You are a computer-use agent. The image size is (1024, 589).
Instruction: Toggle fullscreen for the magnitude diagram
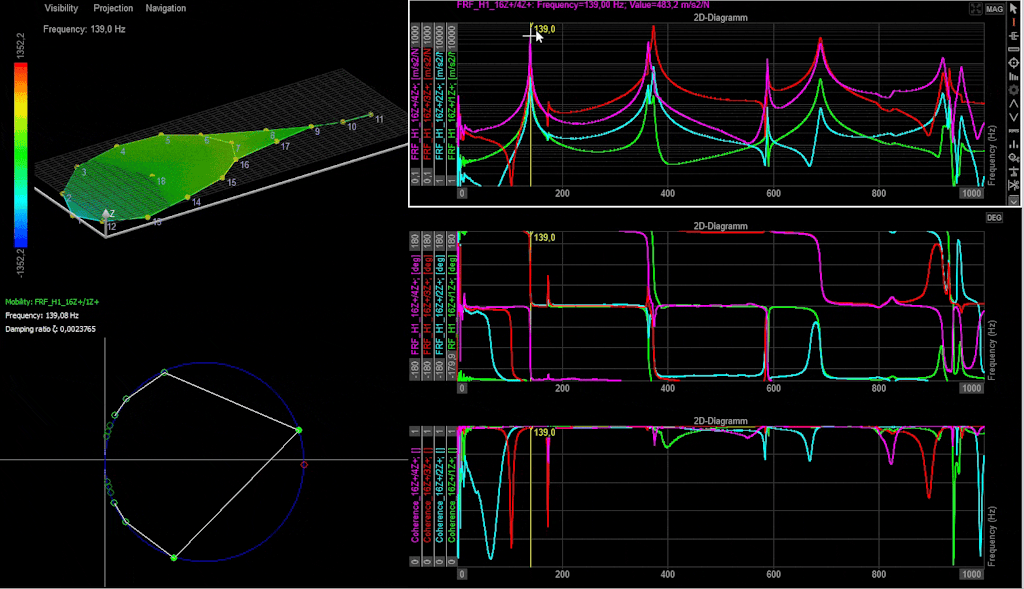(976, 8)
